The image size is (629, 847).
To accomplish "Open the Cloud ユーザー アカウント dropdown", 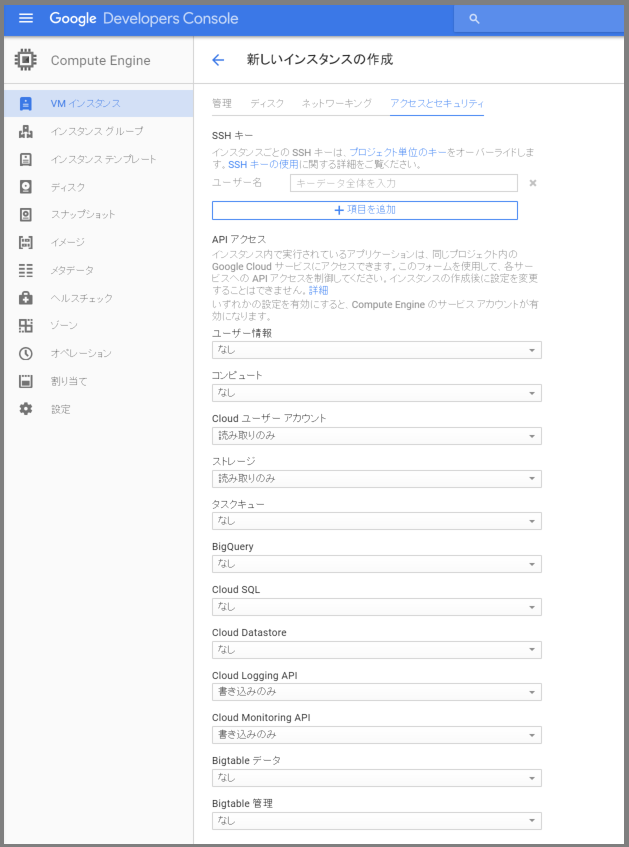I will pos(377,435).
